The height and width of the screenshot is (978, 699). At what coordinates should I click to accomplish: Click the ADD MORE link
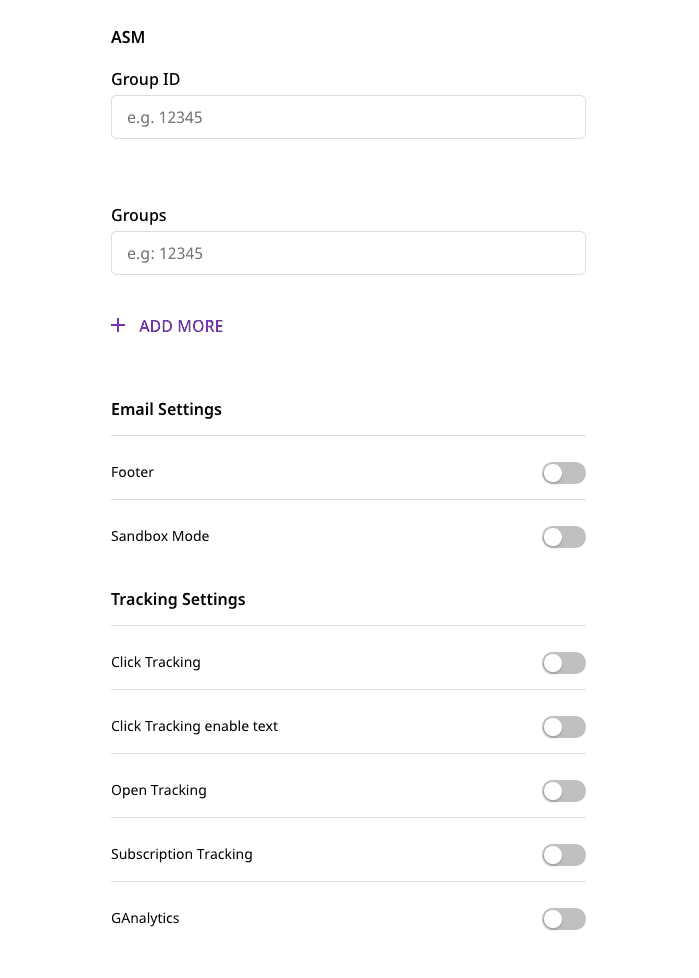tap(180, 326)
